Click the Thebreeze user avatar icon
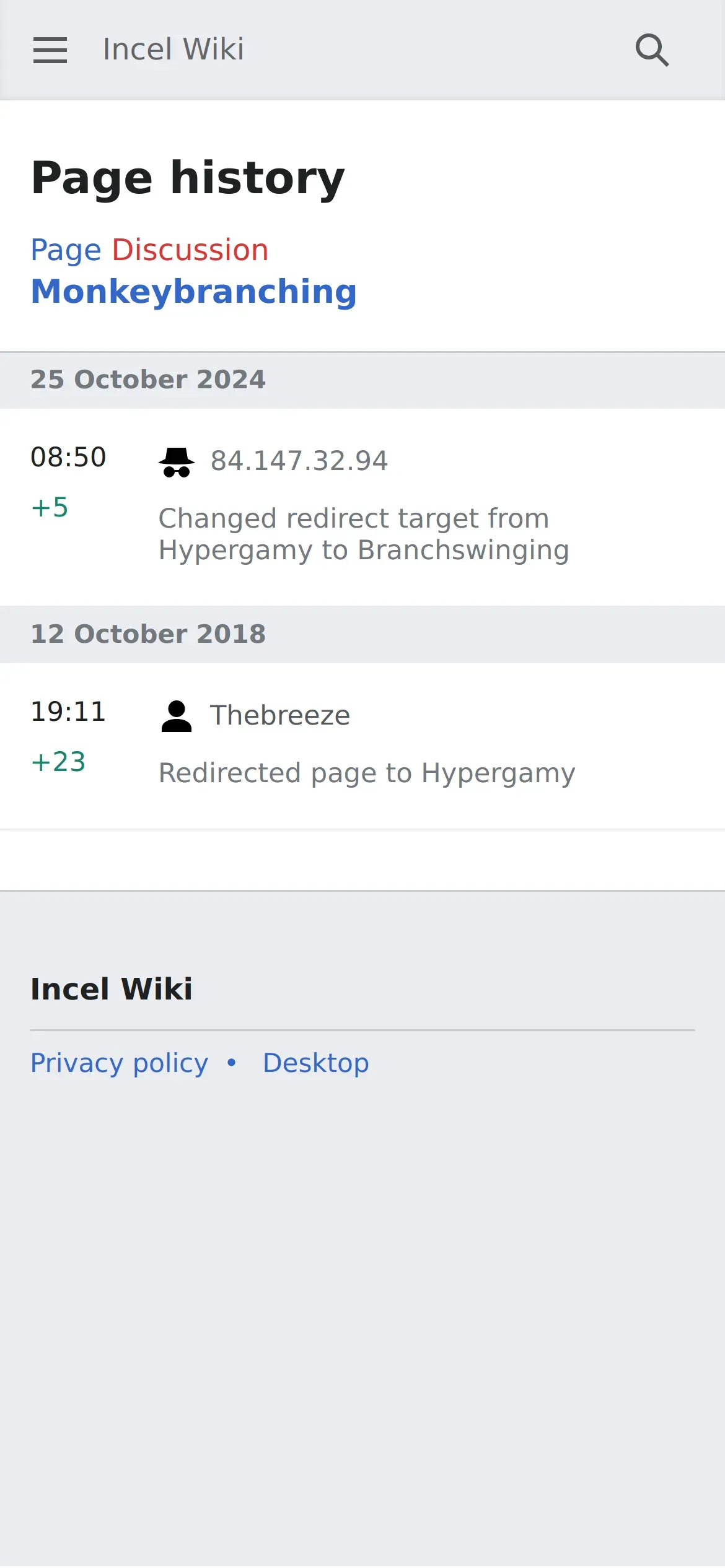 click(x=177, y=716)
